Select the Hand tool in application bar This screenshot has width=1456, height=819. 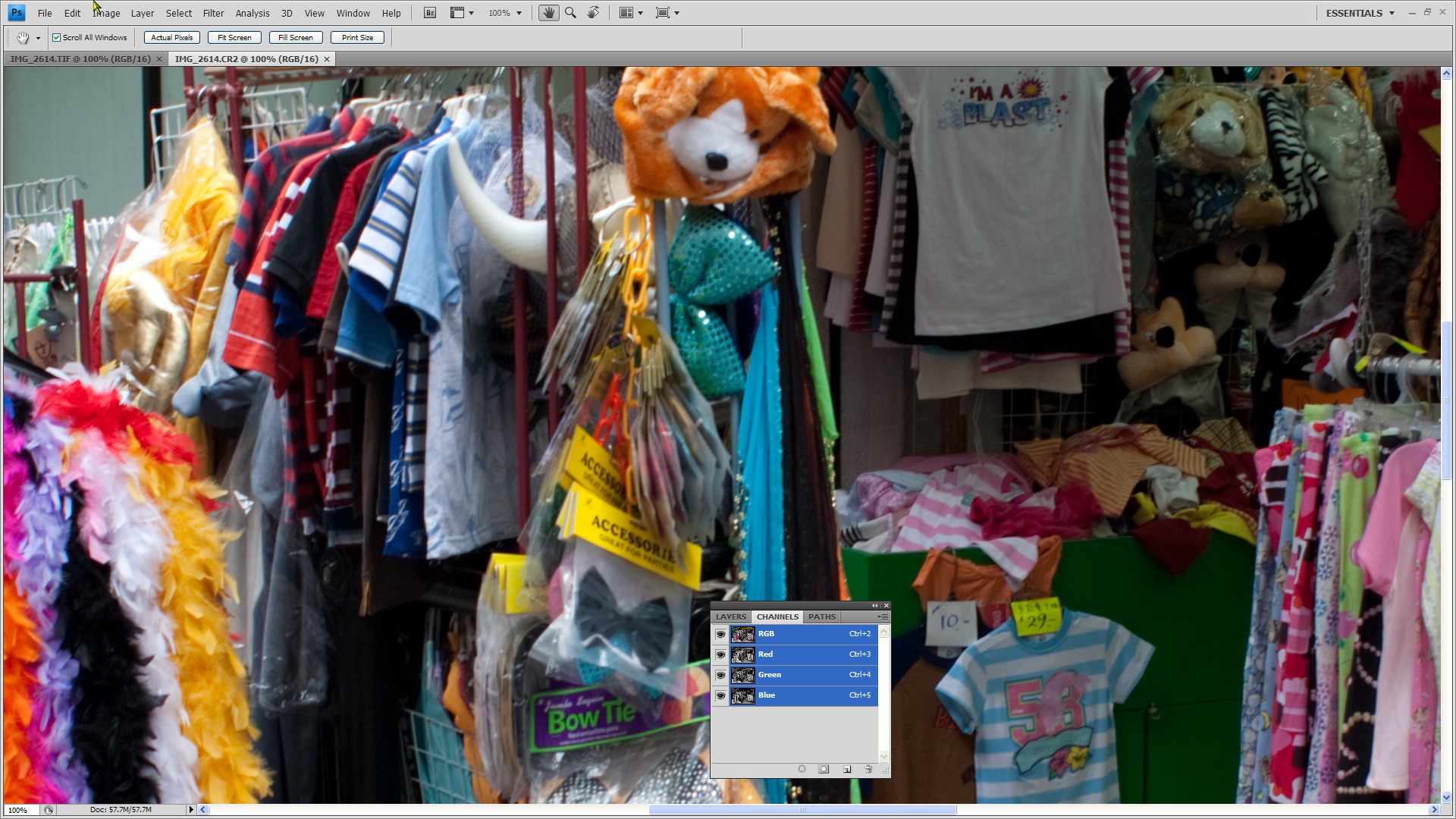click(x=548, y=13)
